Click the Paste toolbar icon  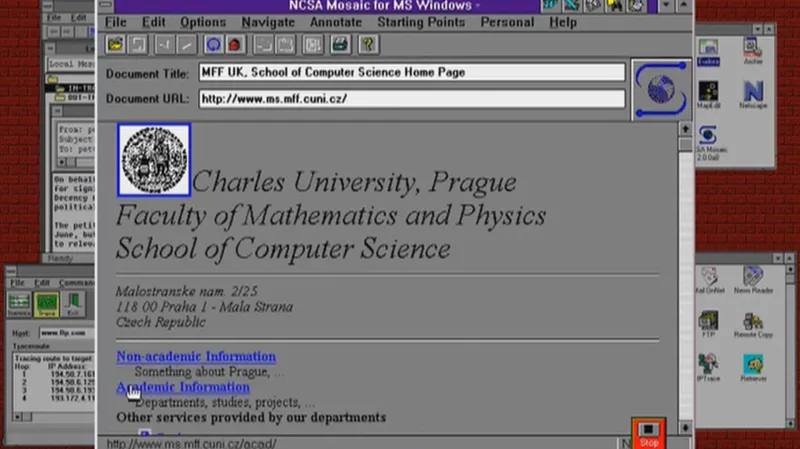point(285,45)
